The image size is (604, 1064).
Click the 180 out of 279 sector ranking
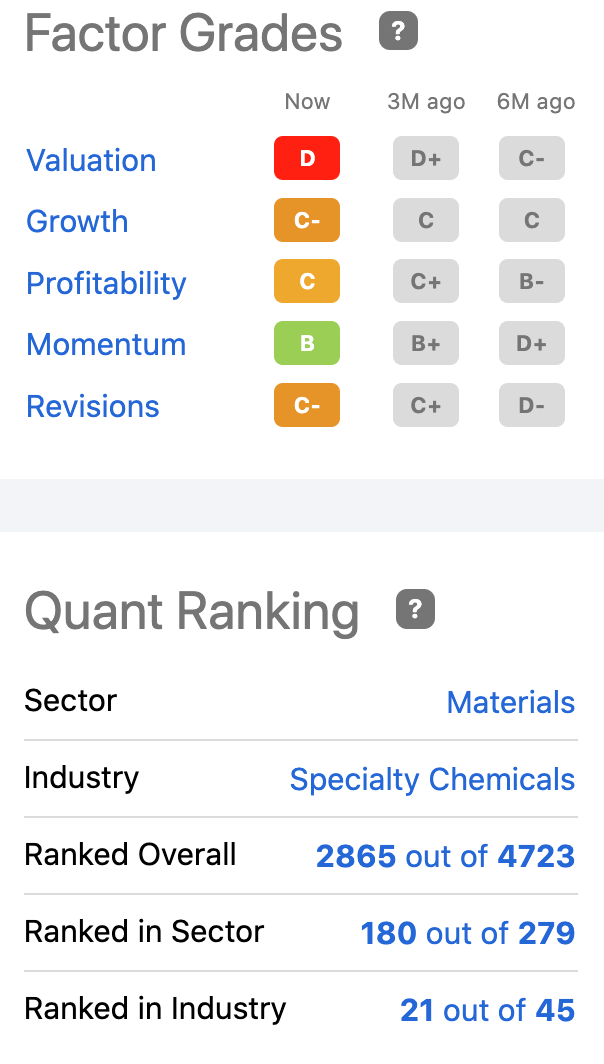(x=467, y=933)
